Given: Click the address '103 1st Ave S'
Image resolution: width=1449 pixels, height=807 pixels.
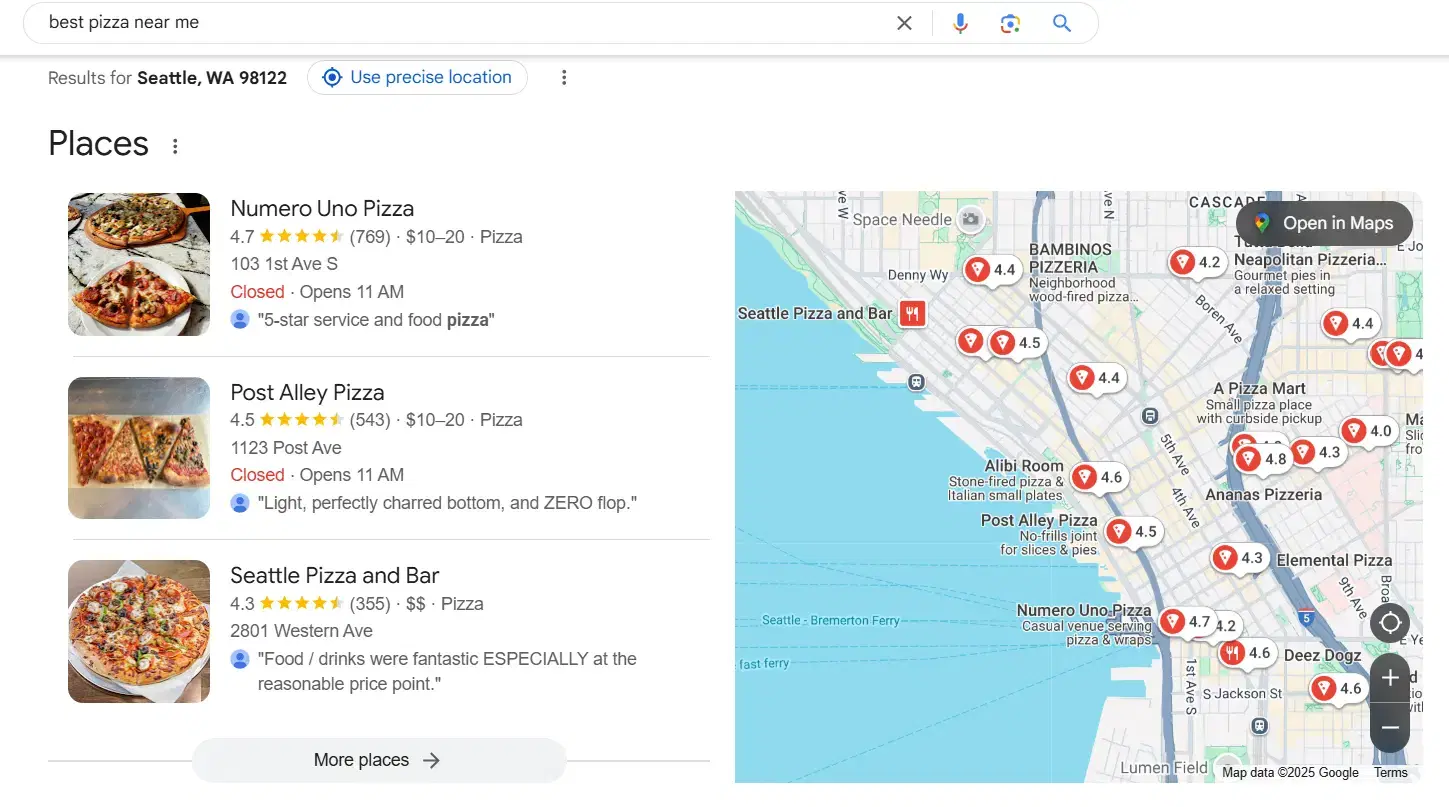Looking at the screenshot, I should pos(284,264).
